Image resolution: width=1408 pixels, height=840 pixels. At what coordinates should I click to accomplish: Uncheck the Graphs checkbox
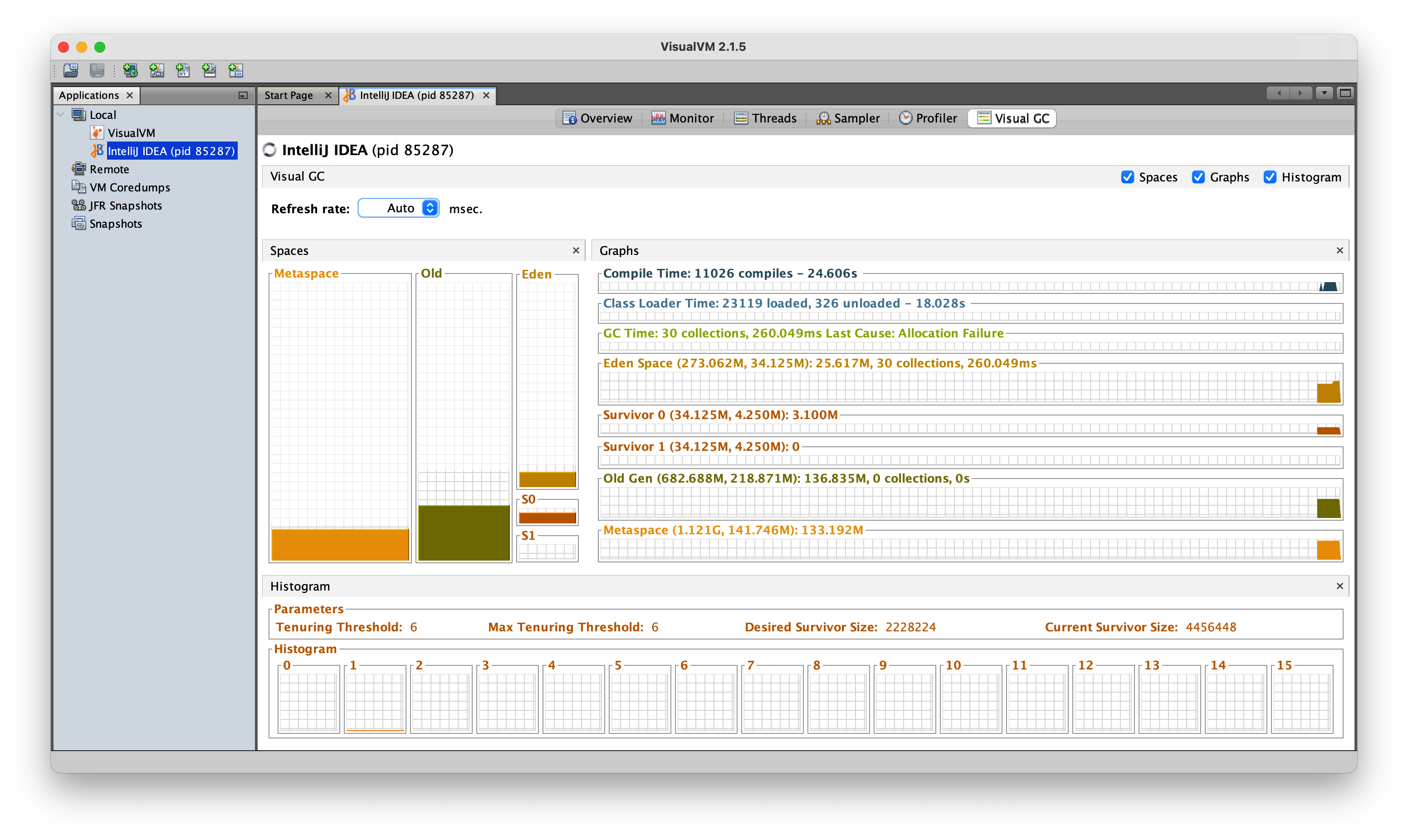[x=1198, y=177]
